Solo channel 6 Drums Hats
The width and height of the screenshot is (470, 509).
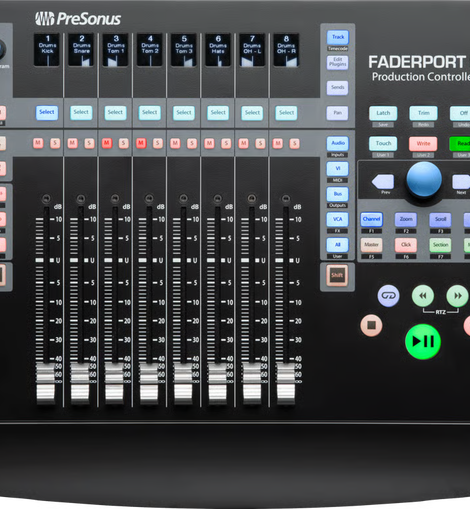point(226,143)
